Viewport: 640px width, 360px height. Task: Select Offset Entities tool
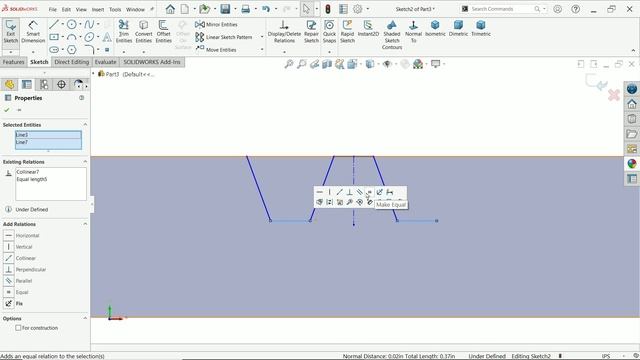pos(163,32)
